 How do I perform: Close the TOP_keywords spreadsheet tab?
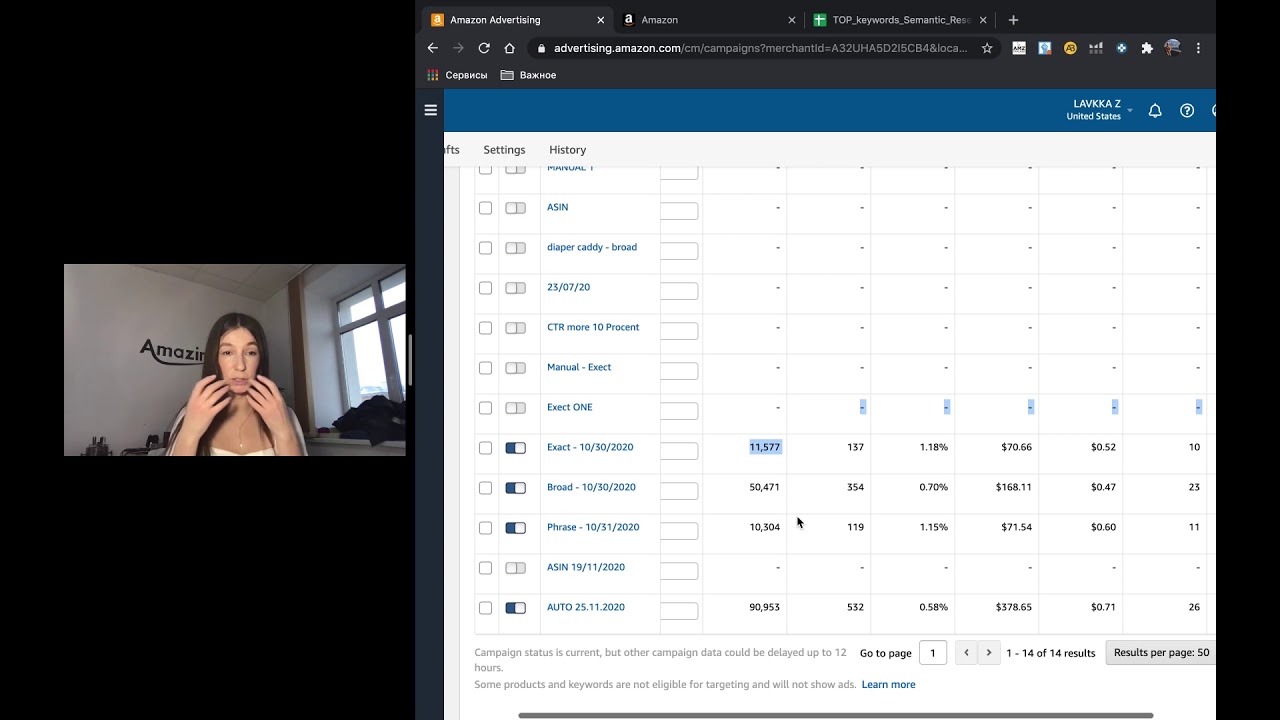pos(983,20)
